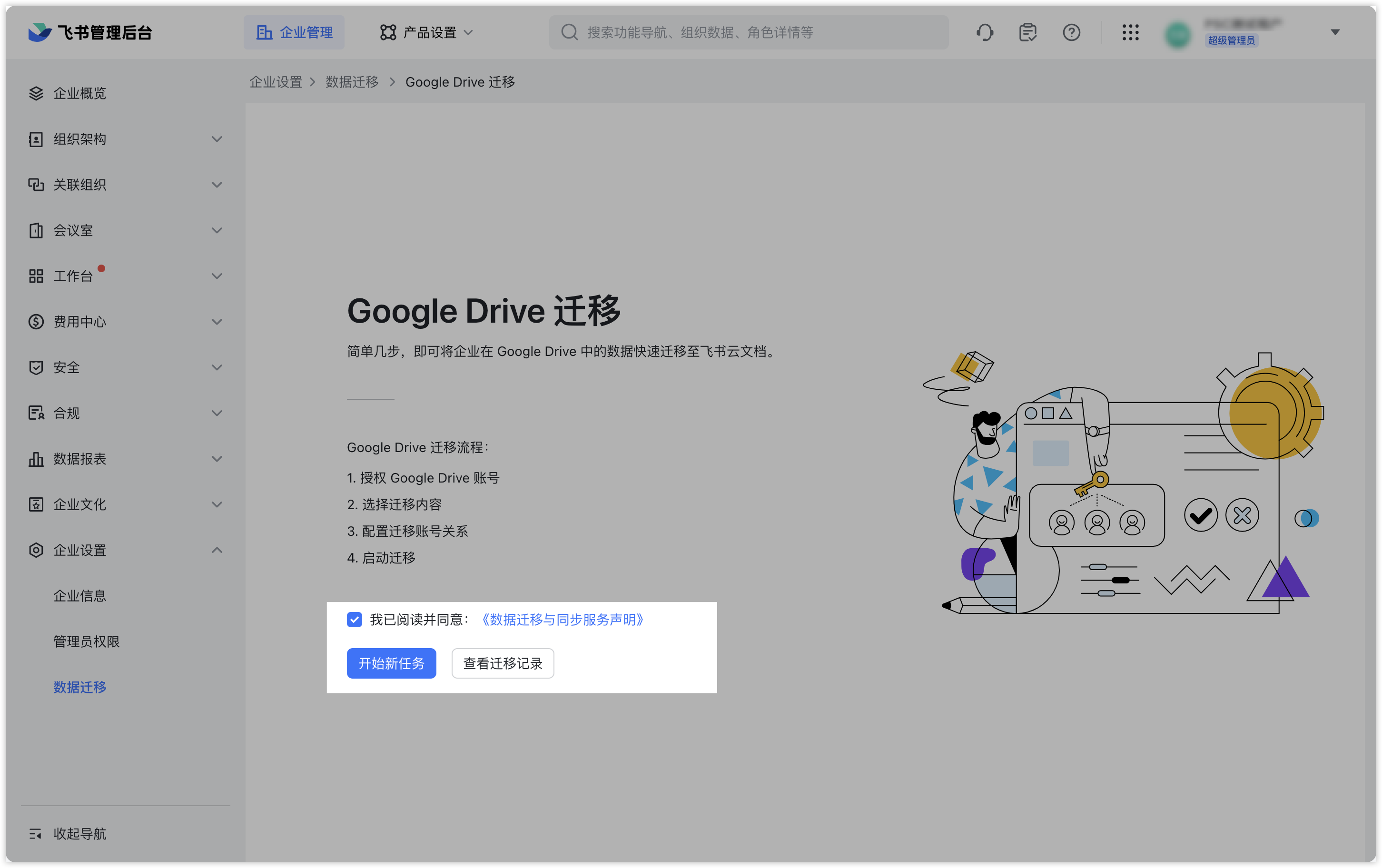Click the 安全 shield icon
The image size is (1382, 868).
[36, 367]
